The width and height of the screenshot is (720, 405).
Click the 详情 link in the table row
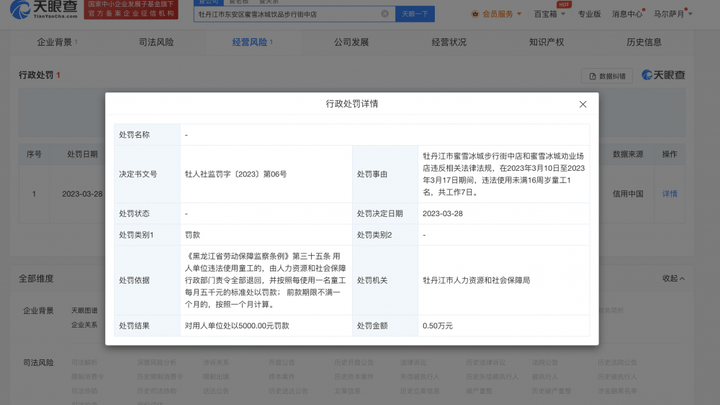pos(670,194)
